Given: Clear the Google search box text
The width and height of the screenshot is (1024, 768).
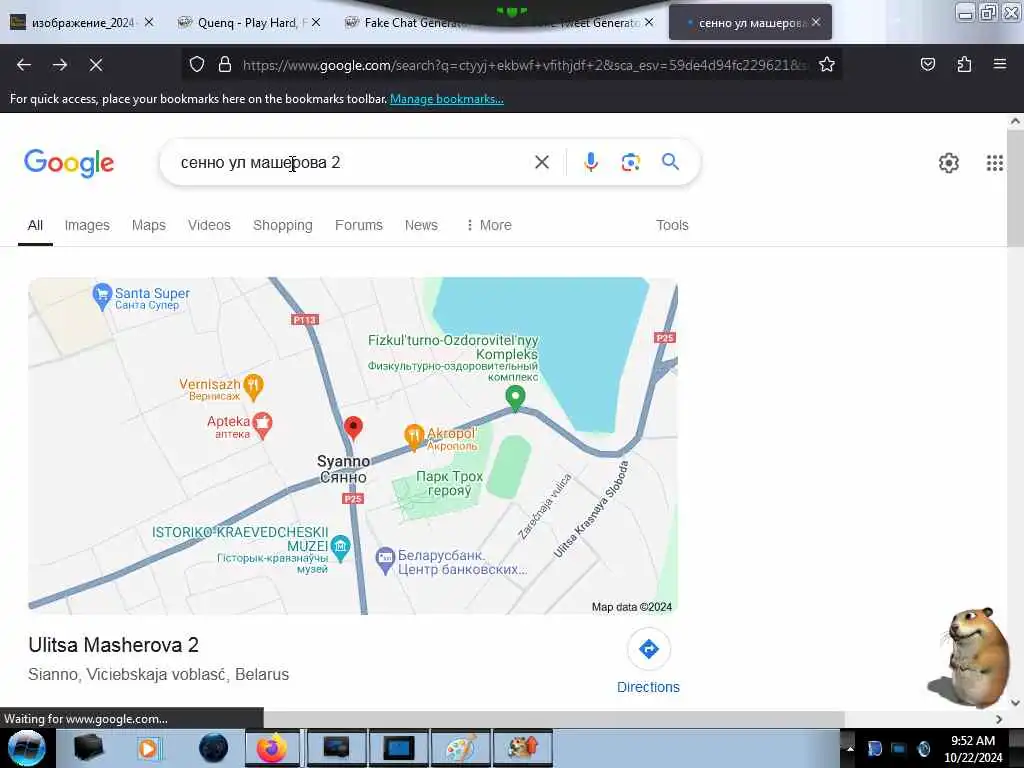Looking at the screenshot, I should (x=542, y=162).
